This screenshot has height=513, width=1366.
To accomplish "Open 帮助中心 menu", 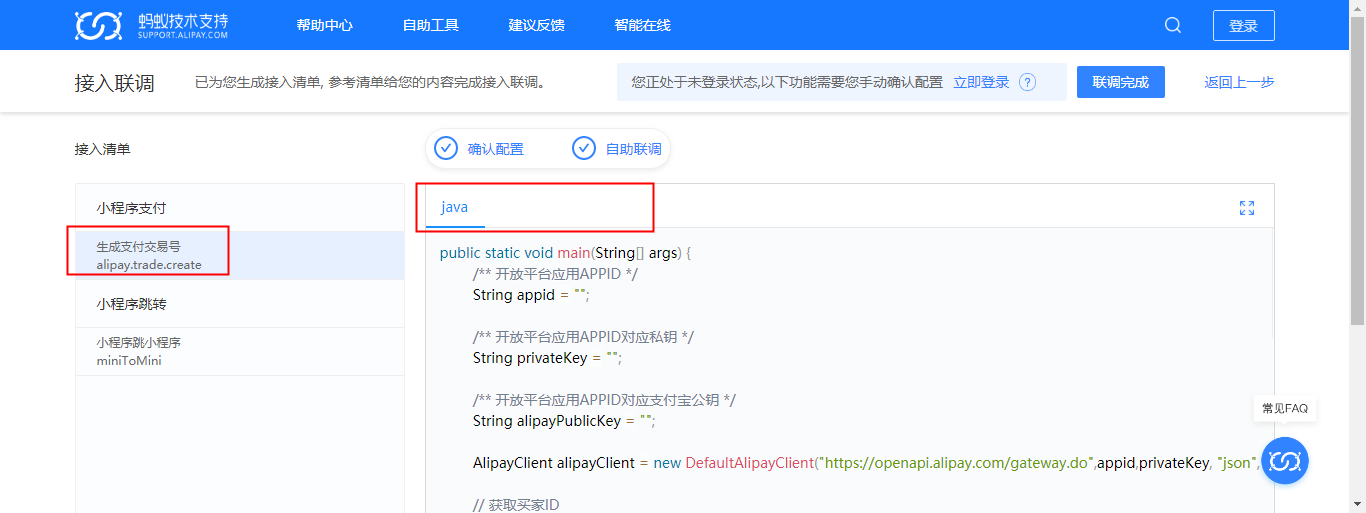I will coord(325,25).
